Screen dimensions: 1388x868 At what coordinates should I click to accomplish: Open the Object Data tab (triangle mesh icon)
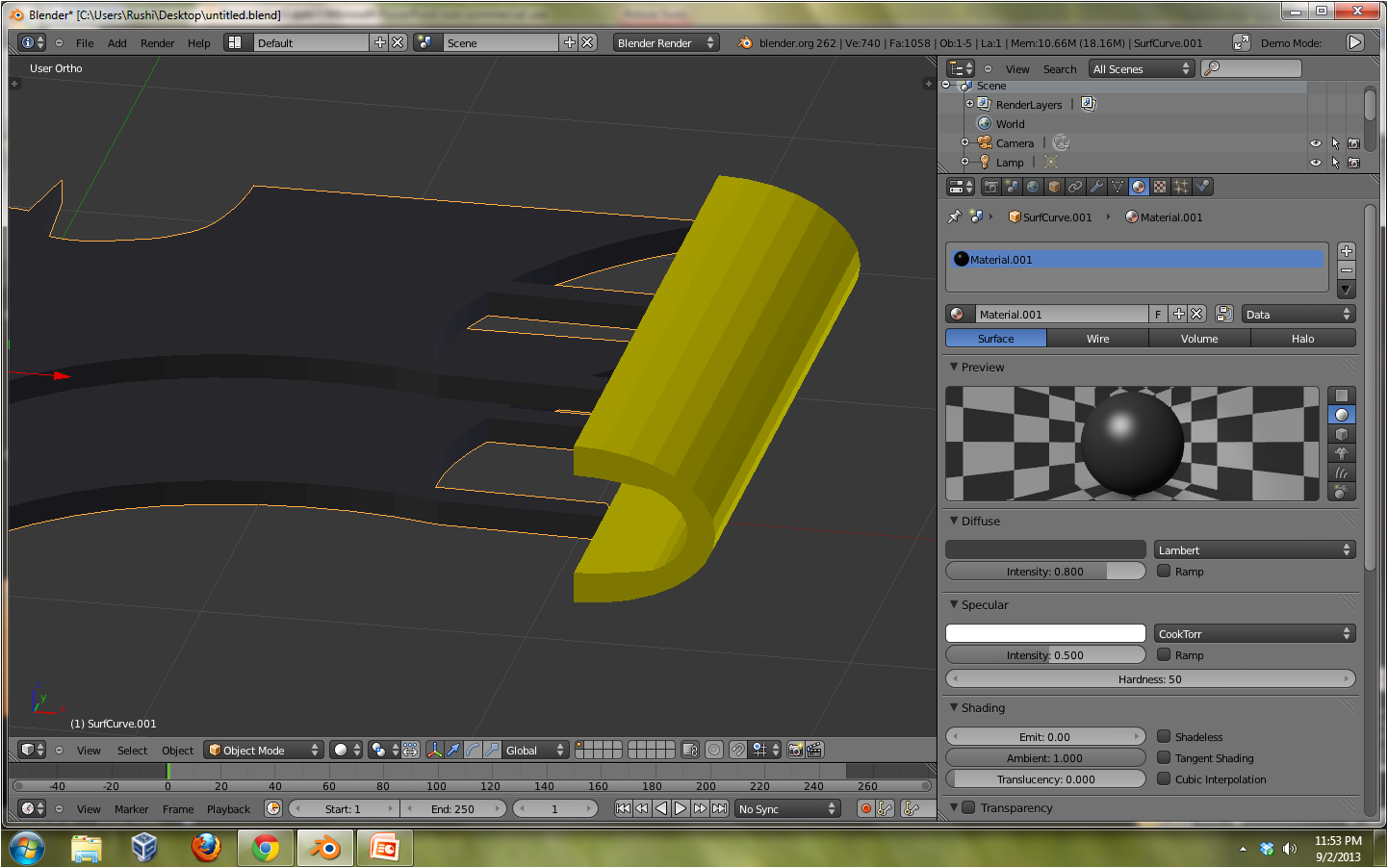1118,187
